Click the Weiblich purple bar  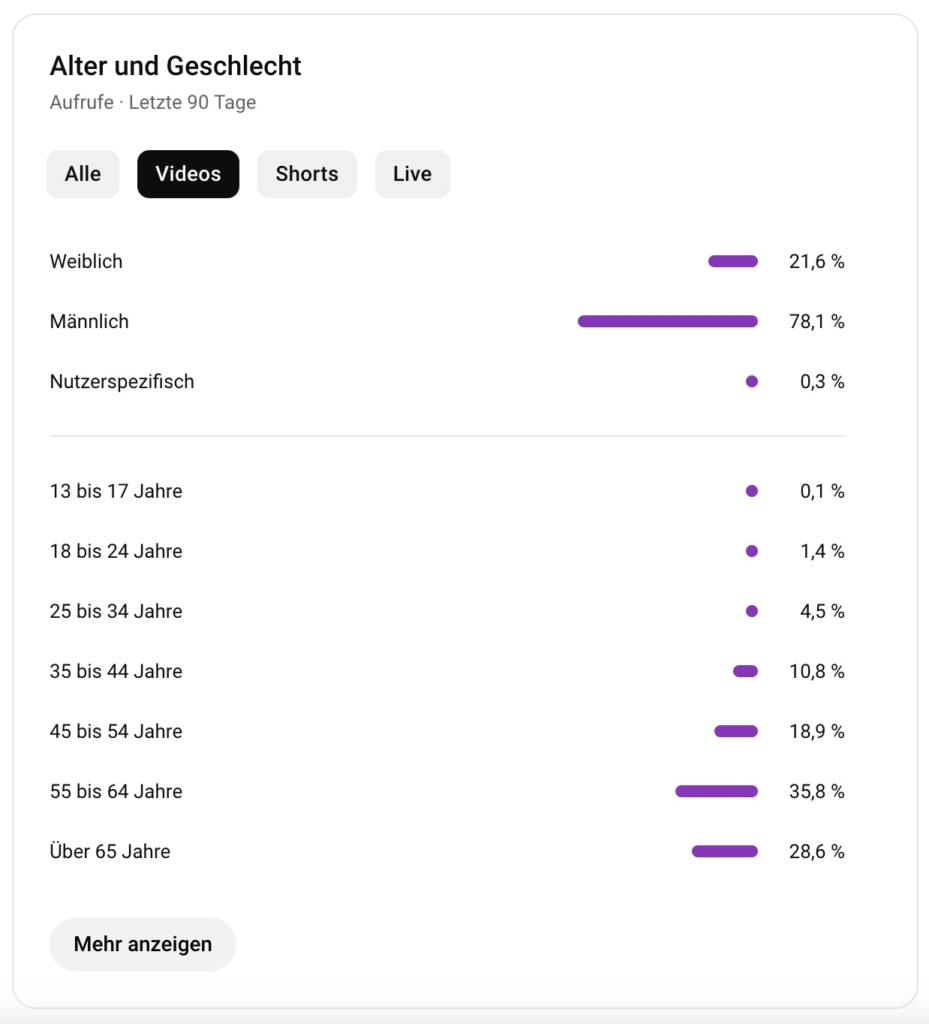tap(733, 261)
